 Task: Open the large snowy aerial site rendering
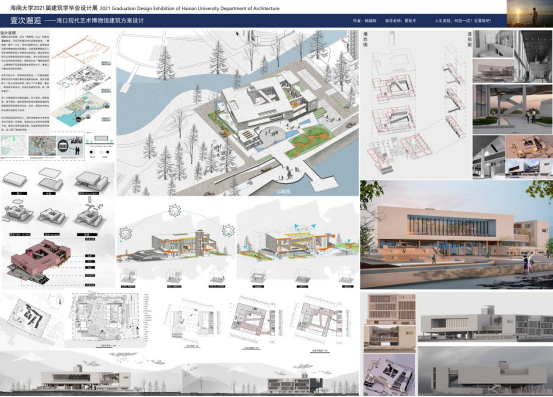(x=238, y=113)
